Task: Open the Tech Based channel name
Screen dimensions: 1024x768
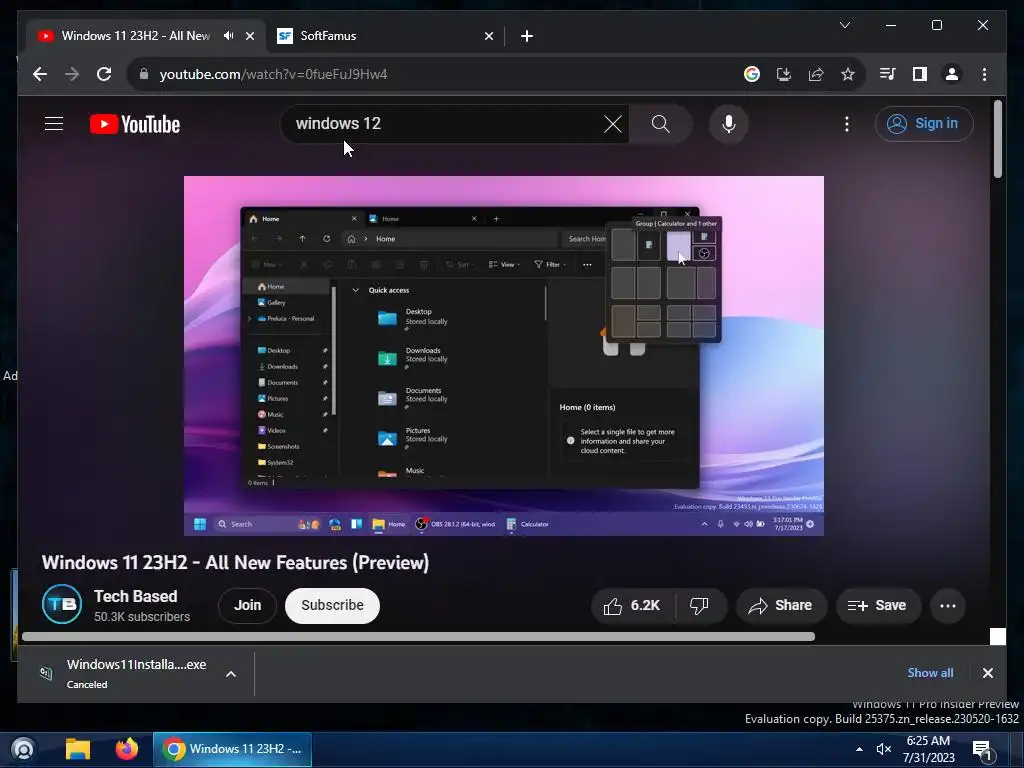Action: pos(136,596)
